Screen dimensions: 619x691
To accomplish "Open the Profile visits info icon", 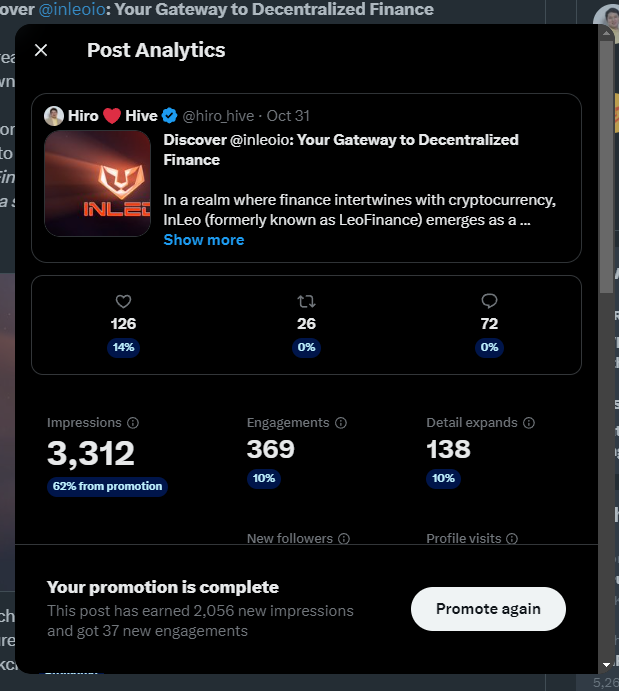I will (512, 539).
